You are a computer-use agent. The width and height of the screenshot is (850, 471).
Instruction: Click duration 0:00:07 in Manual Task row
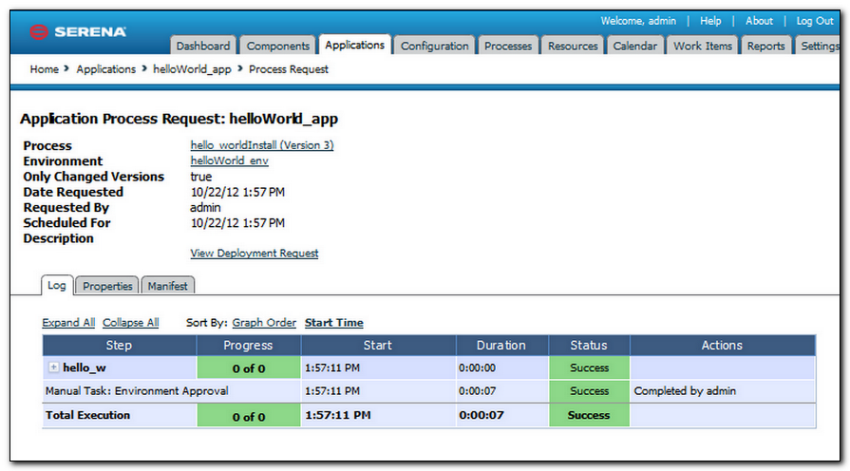tap(477, 391)
